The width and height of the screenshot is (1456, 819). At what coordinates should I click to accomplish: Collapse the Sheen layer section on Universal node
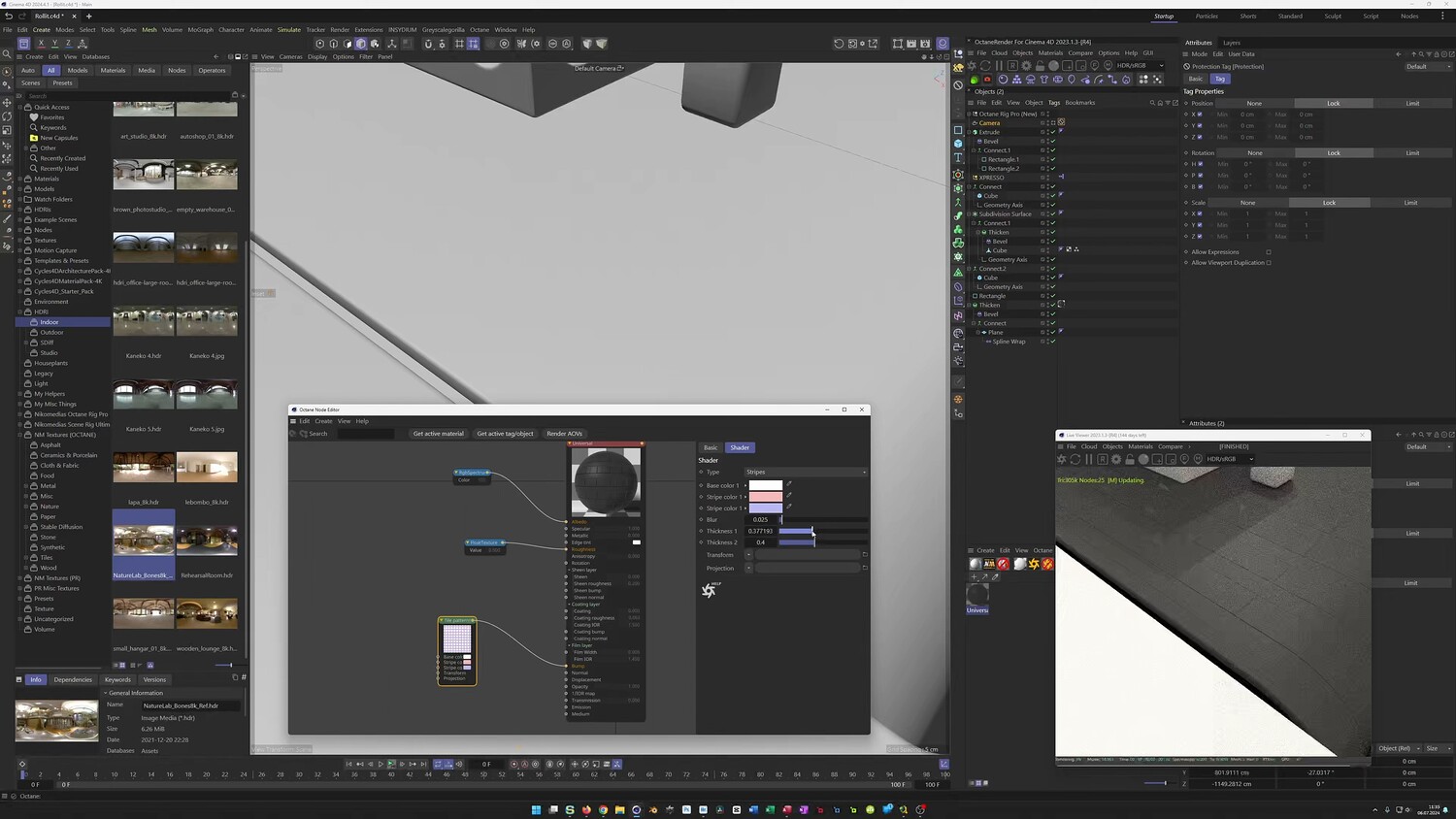point(568,570)
